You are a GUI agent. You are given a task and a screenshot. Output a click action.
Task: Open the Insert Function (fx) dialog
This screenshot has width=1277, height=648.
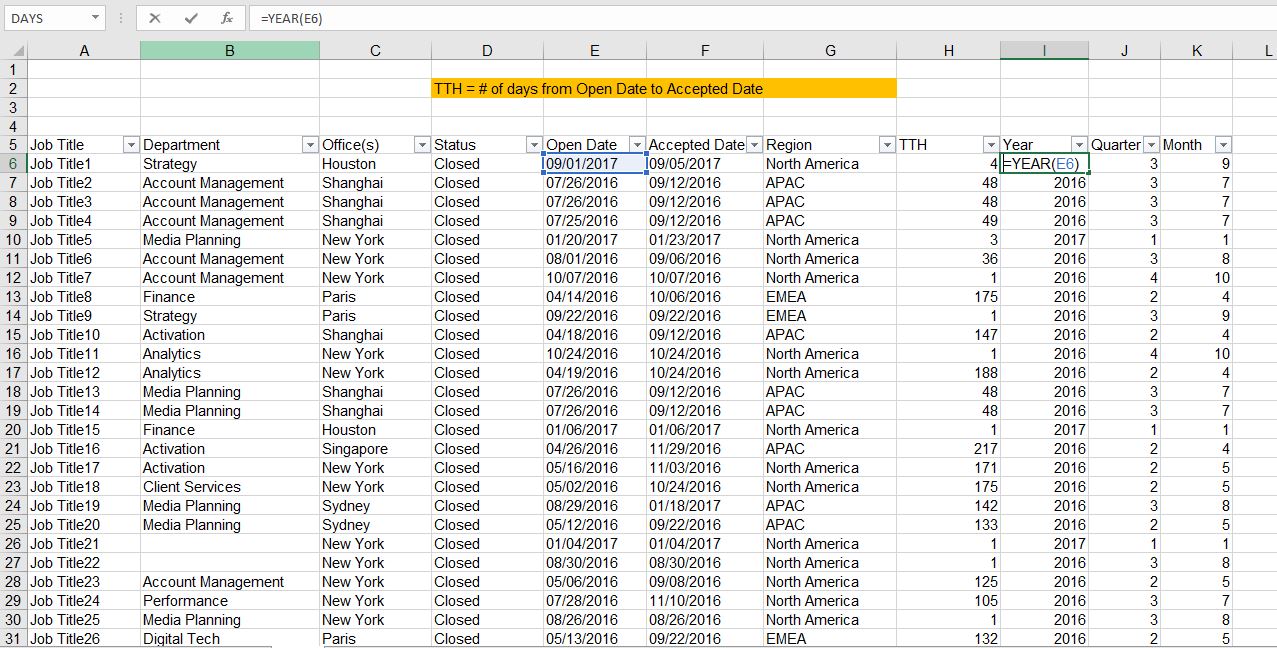coord(227,18)
